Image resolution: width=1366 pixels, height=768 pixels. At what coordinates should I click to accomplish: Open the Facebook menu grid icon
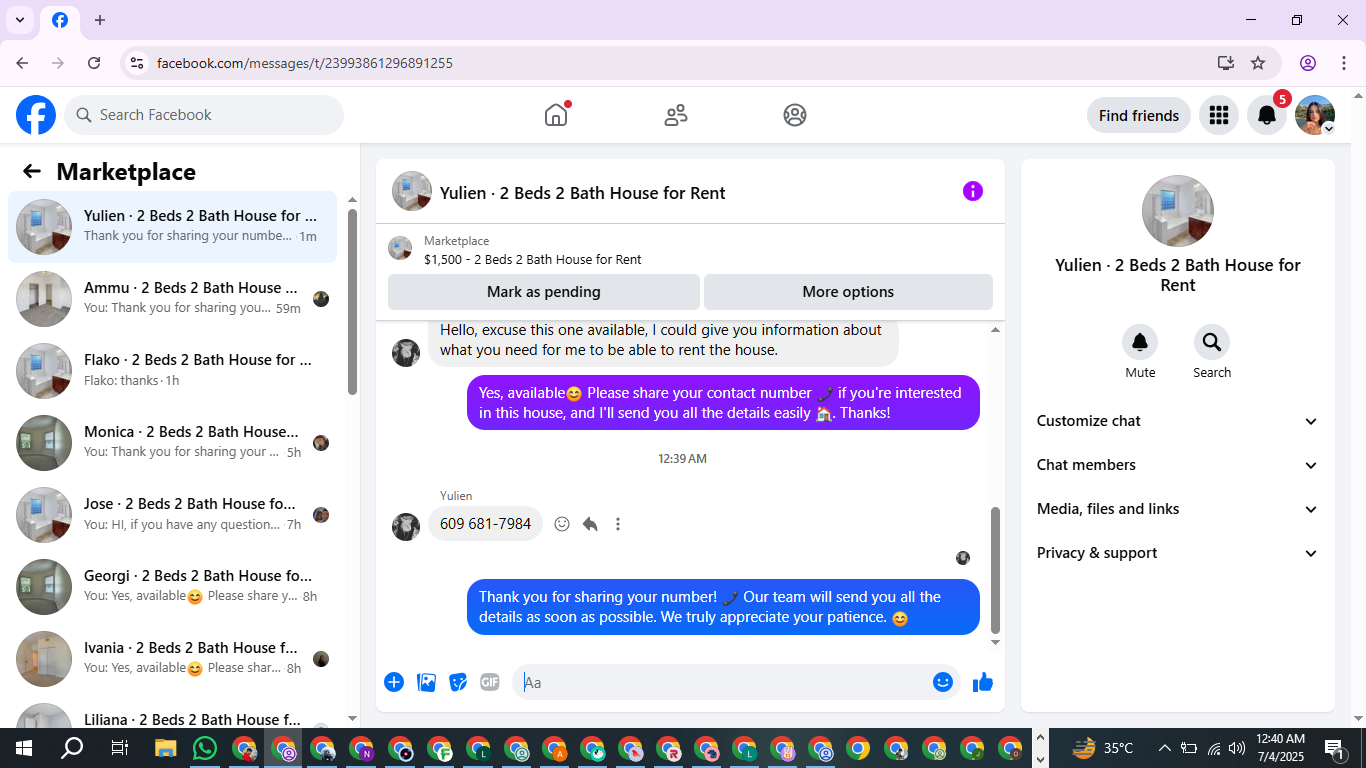(1218, 115)
